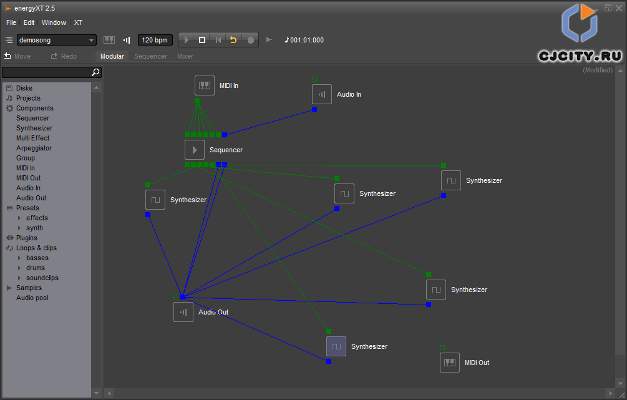Select the Audio Out module icon on the canvas
The height and width of the screenshot is (400, 627).
183,312
